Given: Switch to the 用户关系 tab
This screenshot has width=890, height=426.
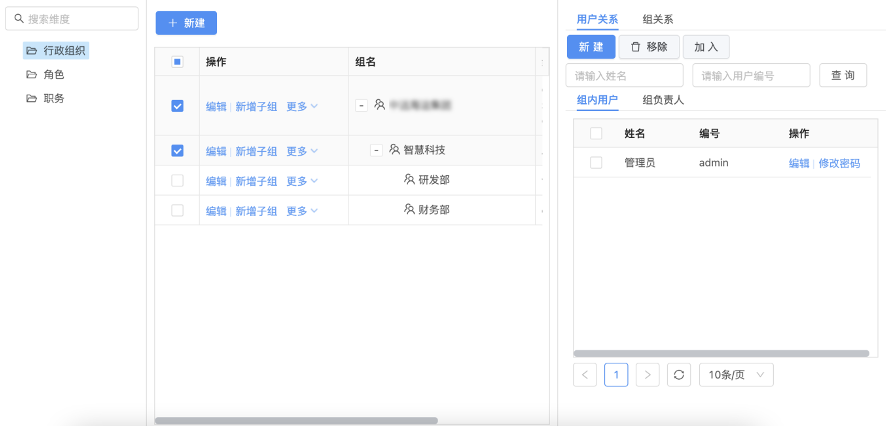Looking at the screenshot, I should tap(597, 19).
